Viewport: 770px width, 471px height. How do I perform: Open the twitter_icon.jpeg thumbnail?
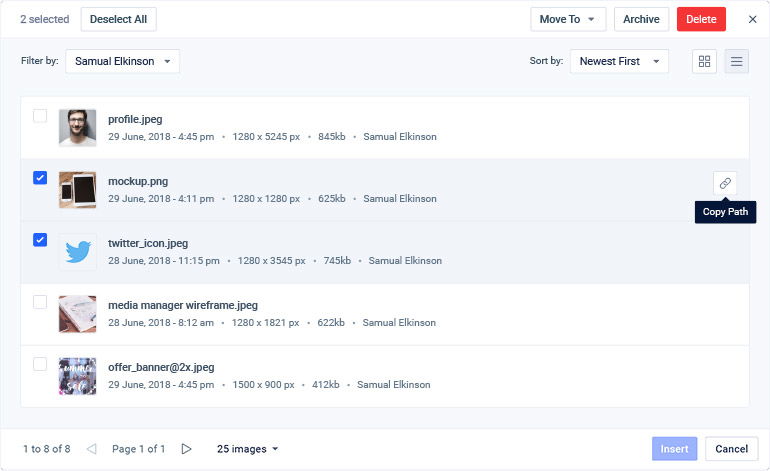(x=78, y=252)
